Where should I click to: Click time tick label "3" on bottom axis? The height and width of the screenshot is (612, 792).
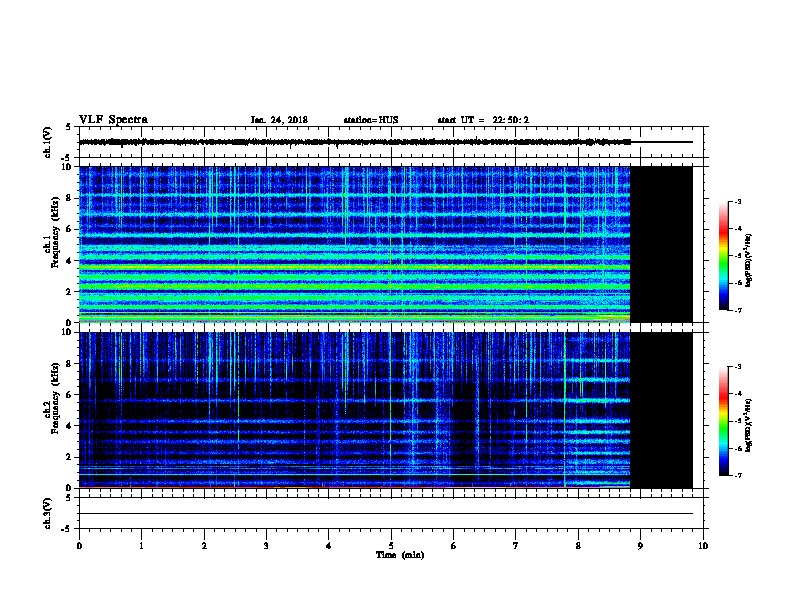pos(266,546)
